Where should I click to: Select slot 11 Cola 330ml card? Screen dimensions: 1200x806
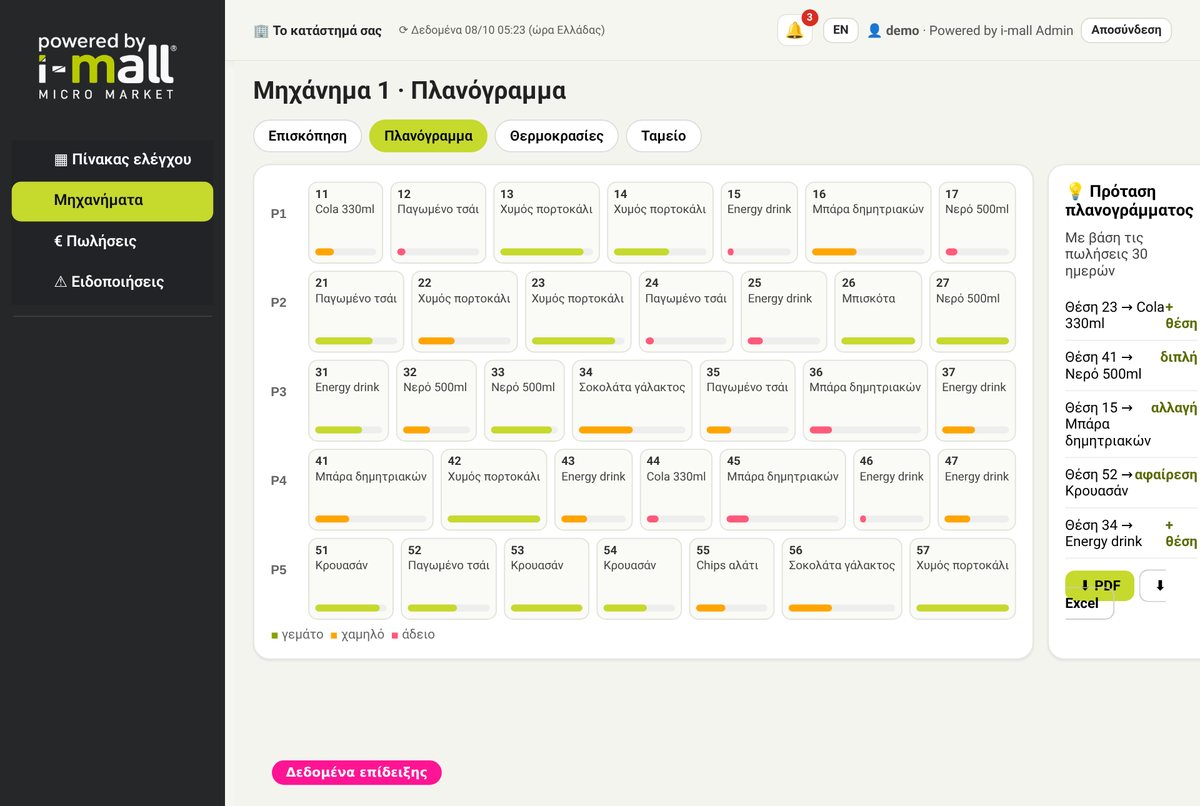click(346, 223)
